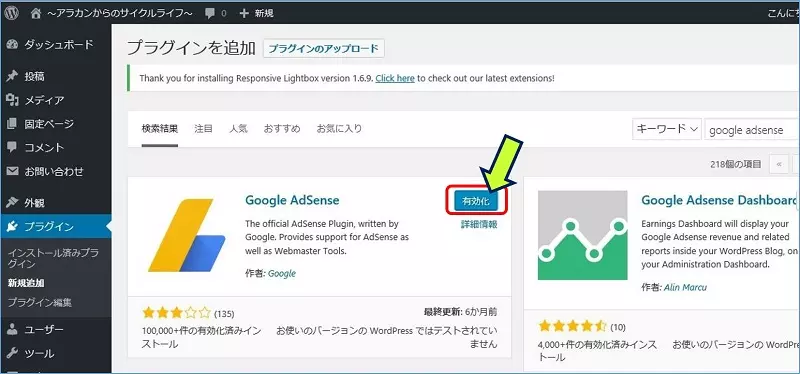Image resolution: width=800 pixels, height=374 pixels.
Task: Click the ツール wrench icon
Action: 12,353
